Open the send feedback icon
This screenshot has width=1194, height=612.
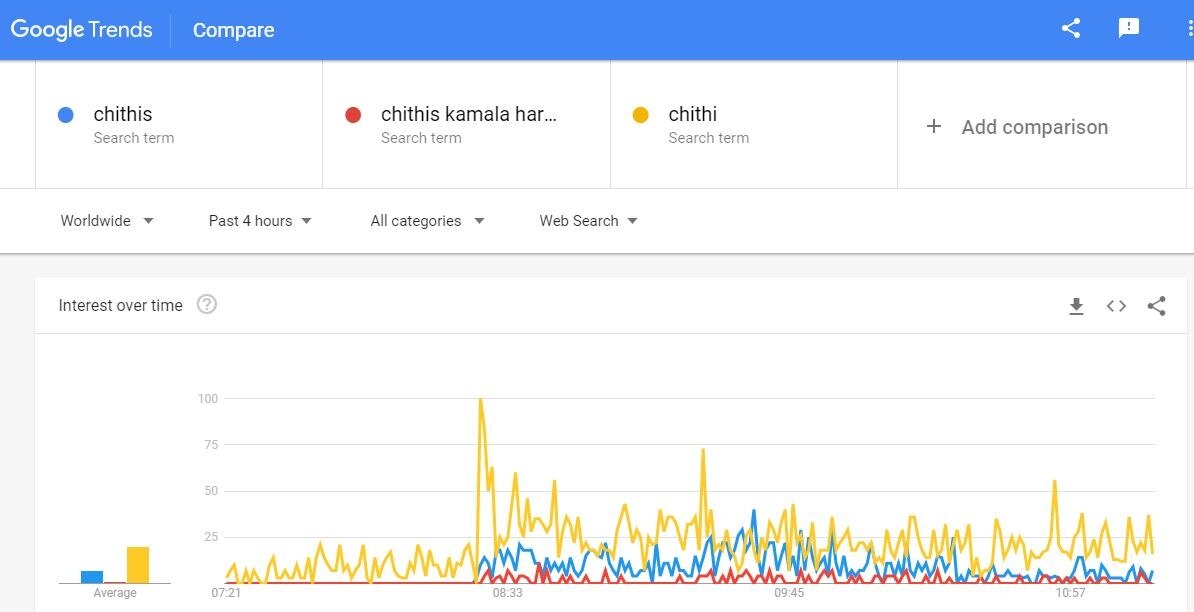point(1129,29)
